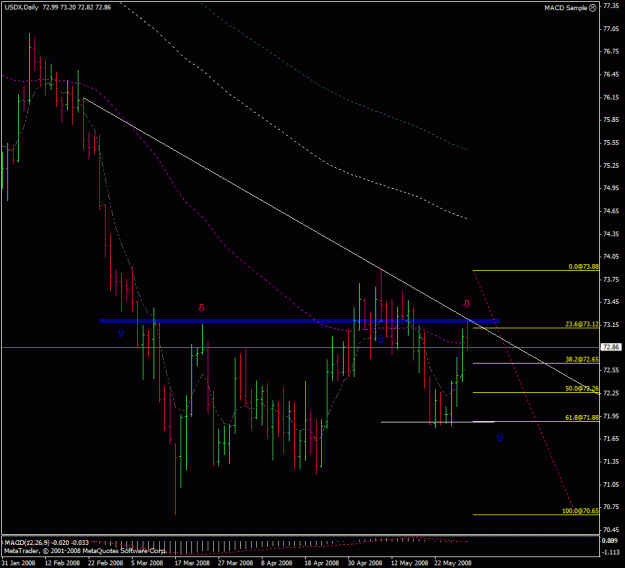Click 70.45 on the price axis

point(611,530)
